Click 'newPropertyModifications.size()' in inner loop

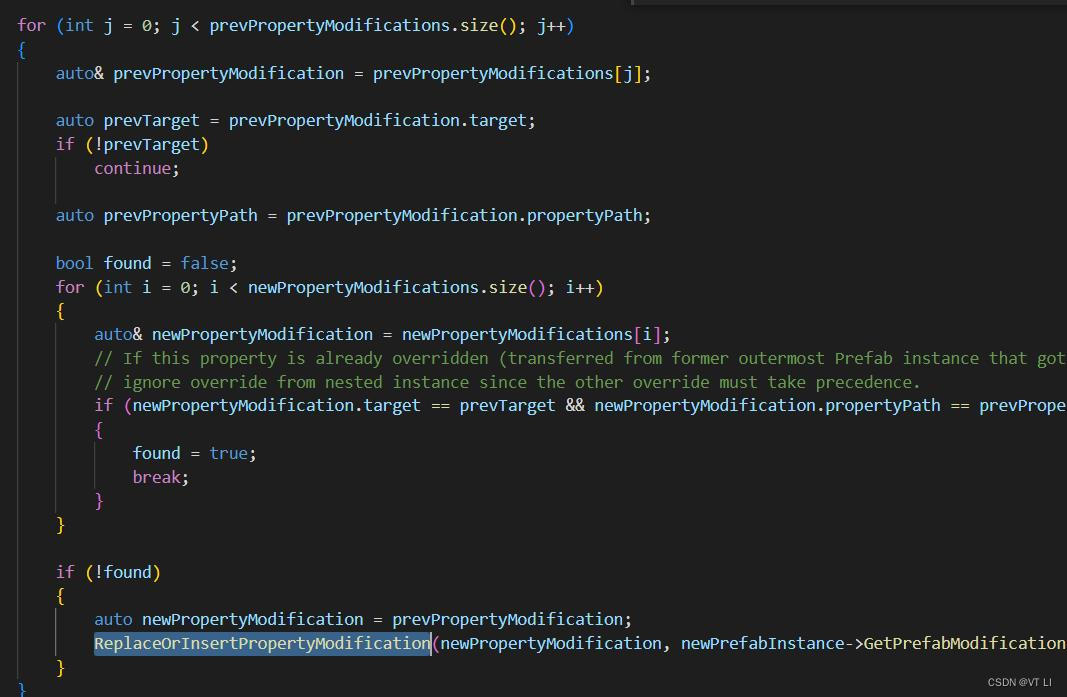(x=397, y=287)
